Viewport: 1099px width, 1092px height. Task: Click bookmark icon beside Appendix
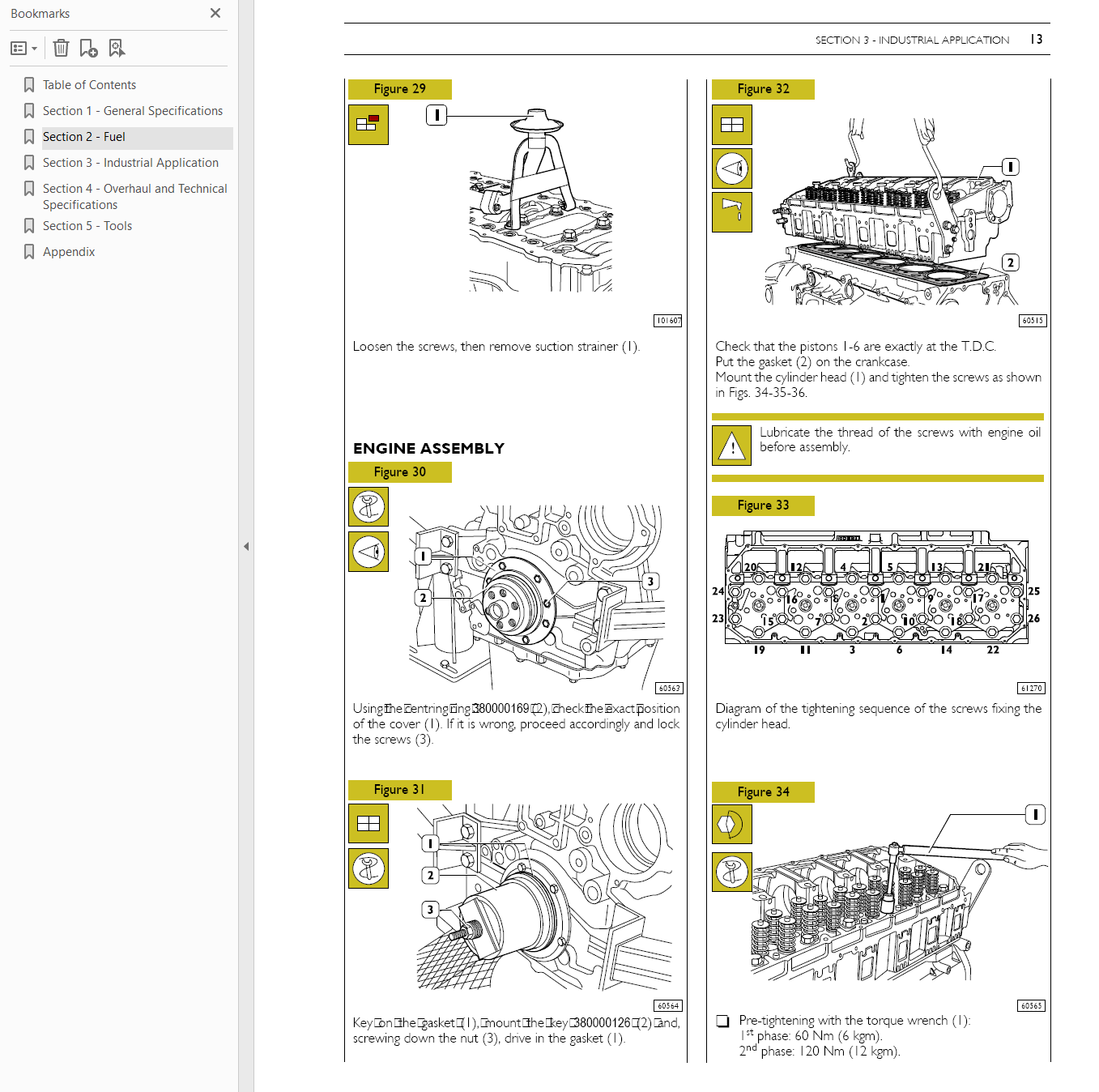29,252
